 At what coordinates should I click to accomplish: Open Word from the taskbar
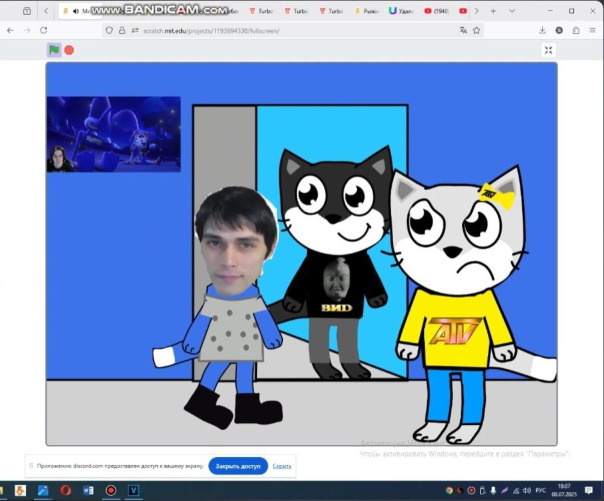(x=88, y=491)
